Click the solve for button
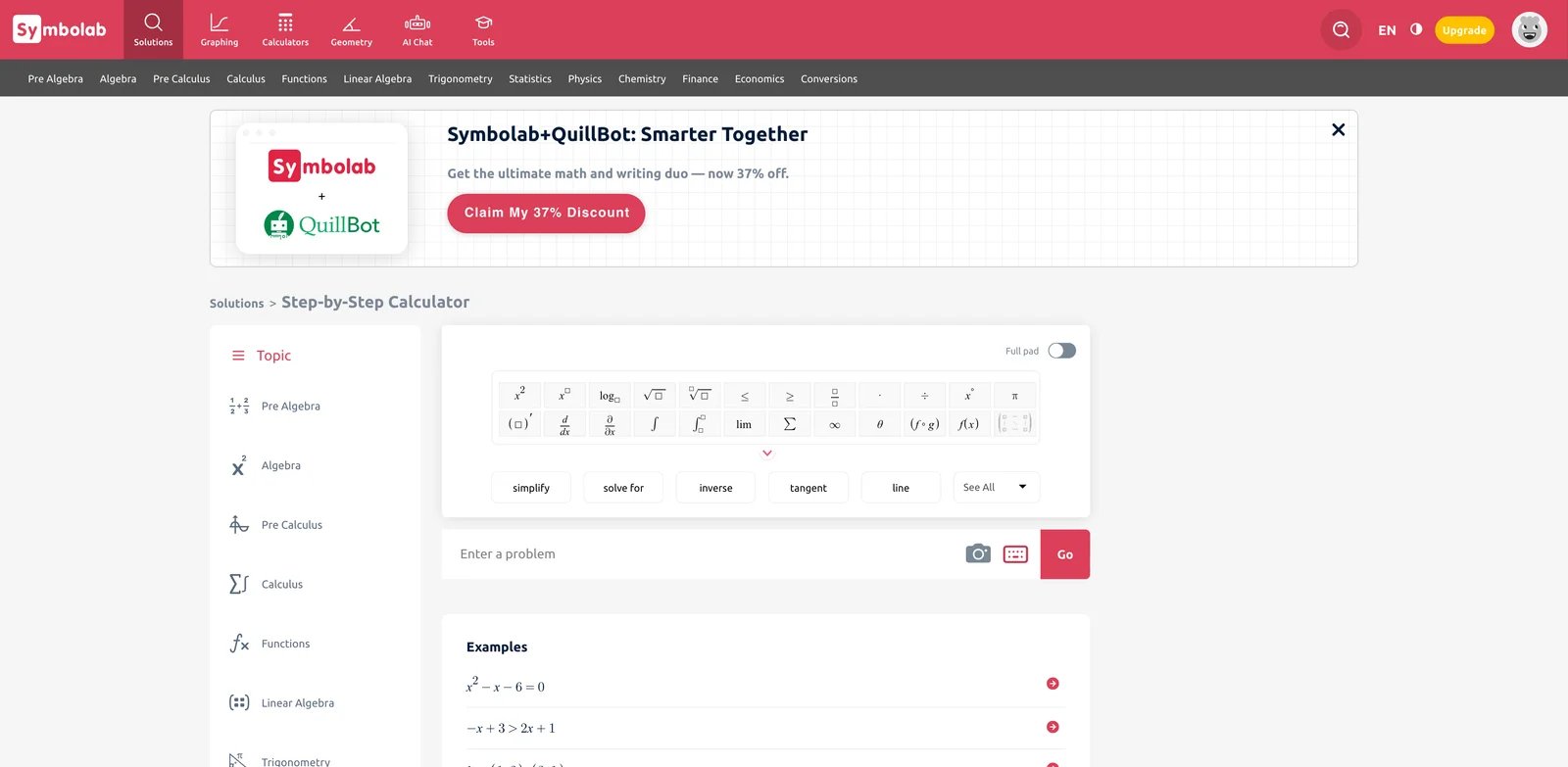The width and height of the screenshot is (1568, 767). tap(623, 488)
